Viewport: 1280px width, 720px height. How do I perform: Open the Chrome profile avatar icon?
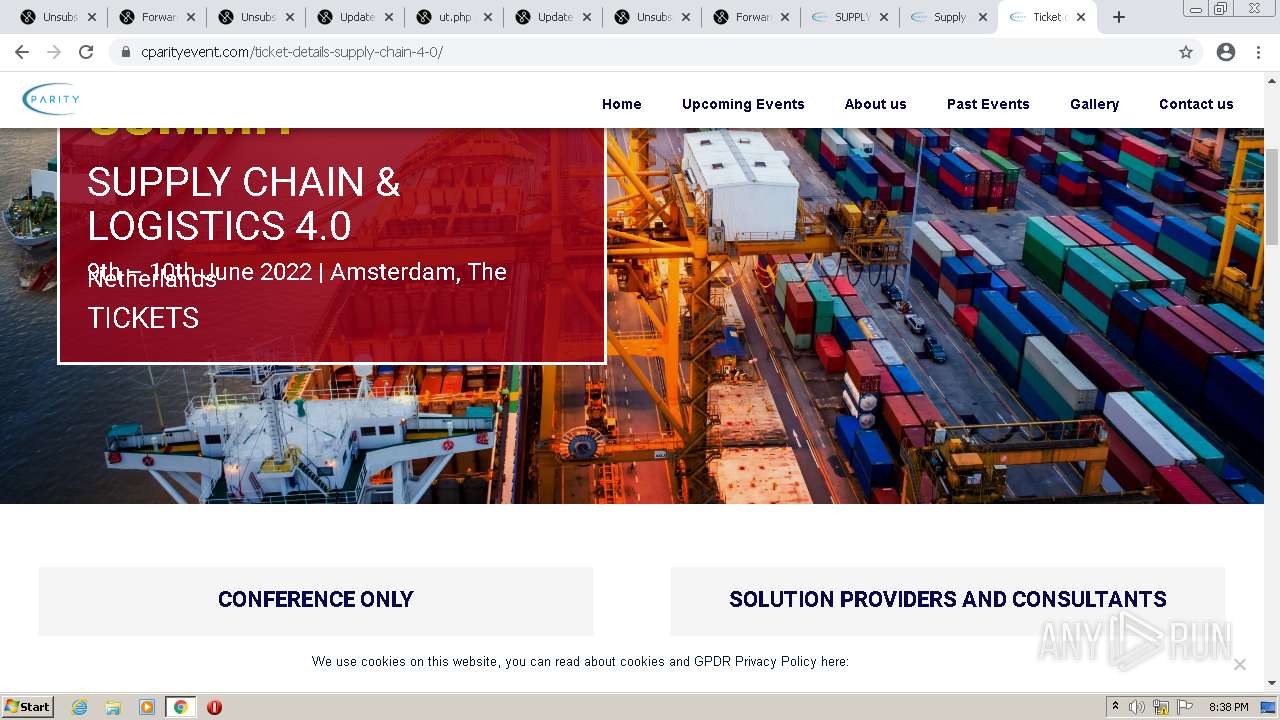(1226, 52)
